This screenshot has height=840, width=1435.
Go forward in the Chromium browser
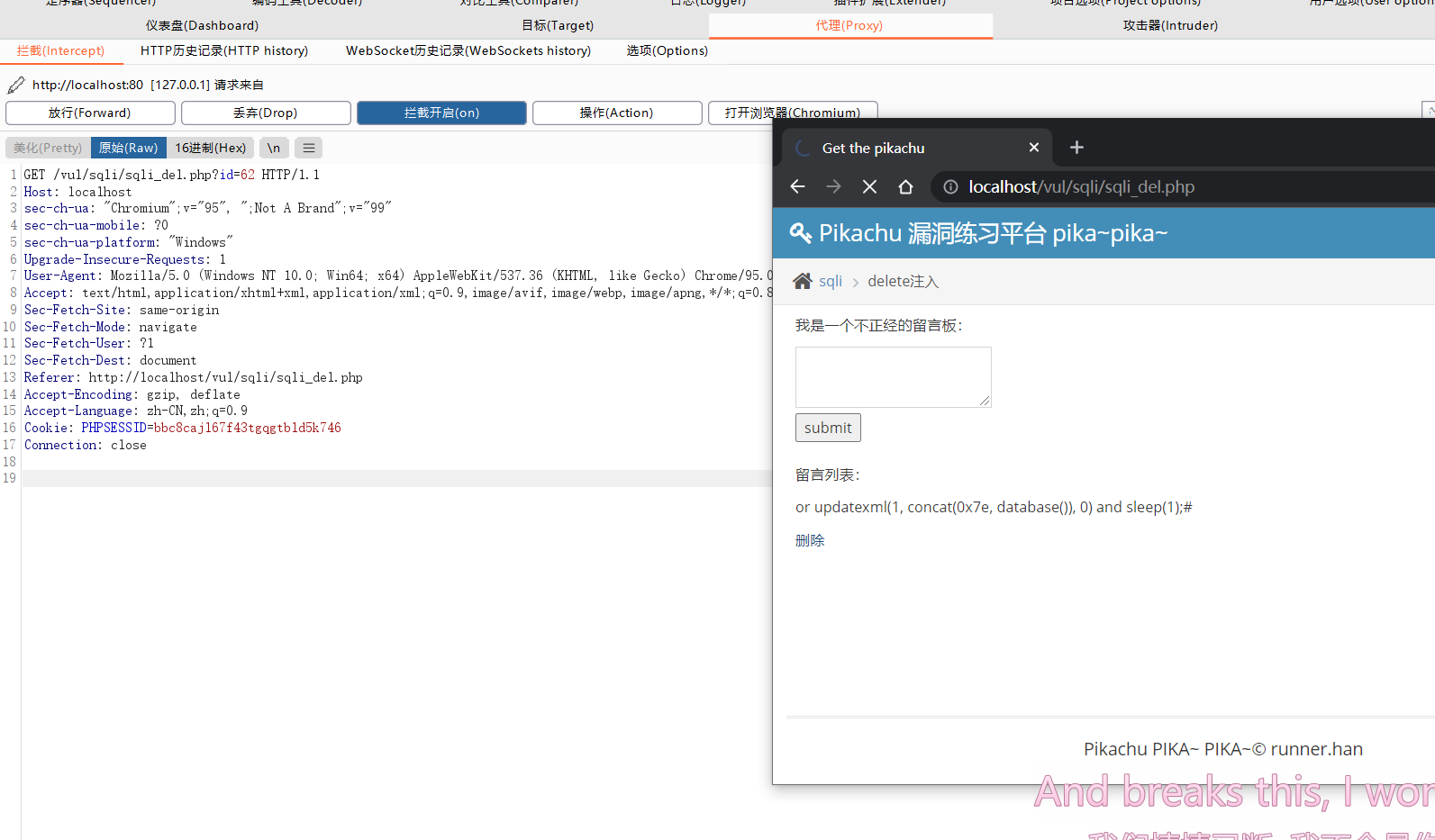point(833,186)
